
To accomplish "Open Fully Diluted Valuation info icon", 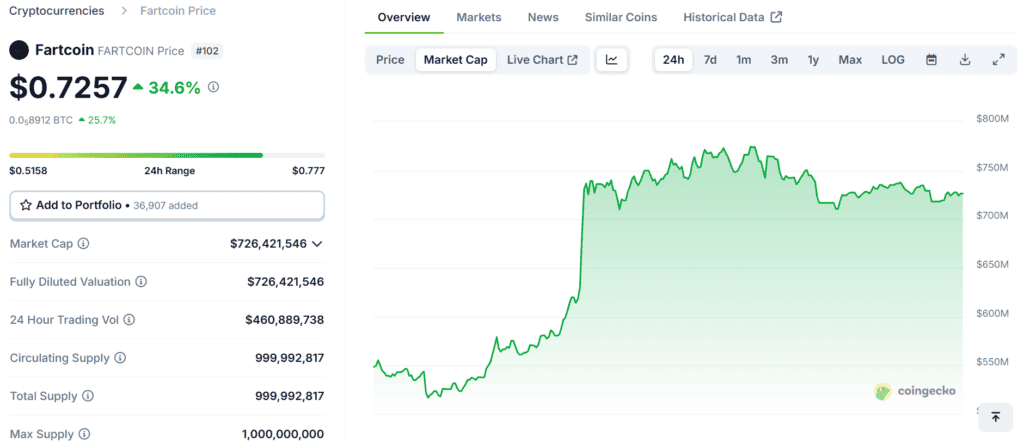I will pyautogui.click(x=141, y=282).
